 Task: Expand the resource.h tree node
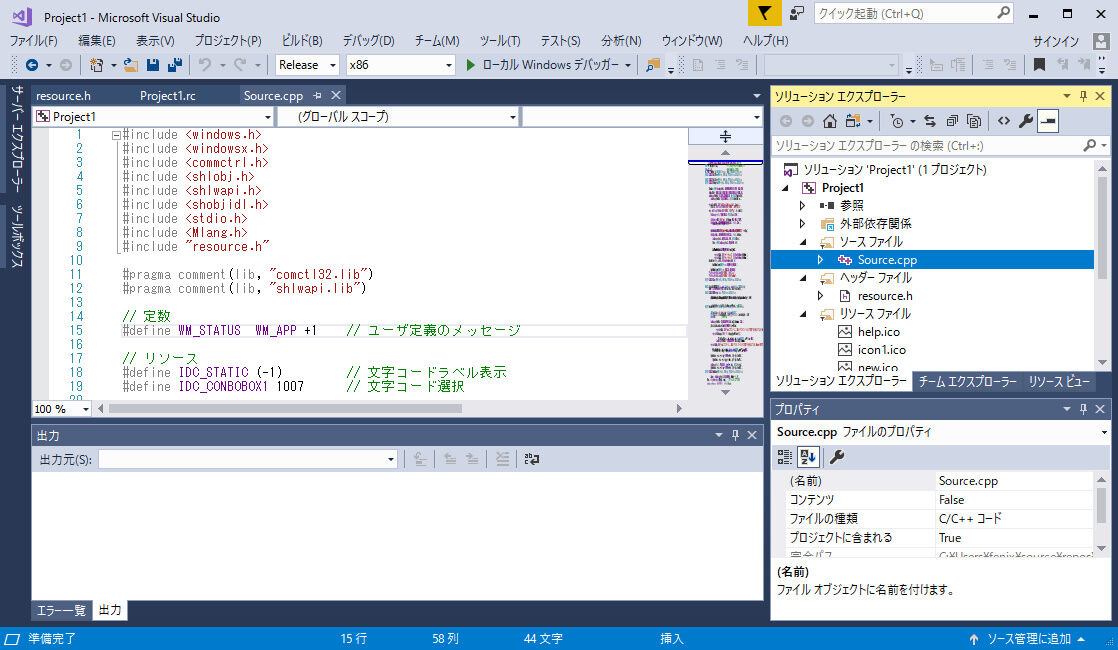[821, 296]
